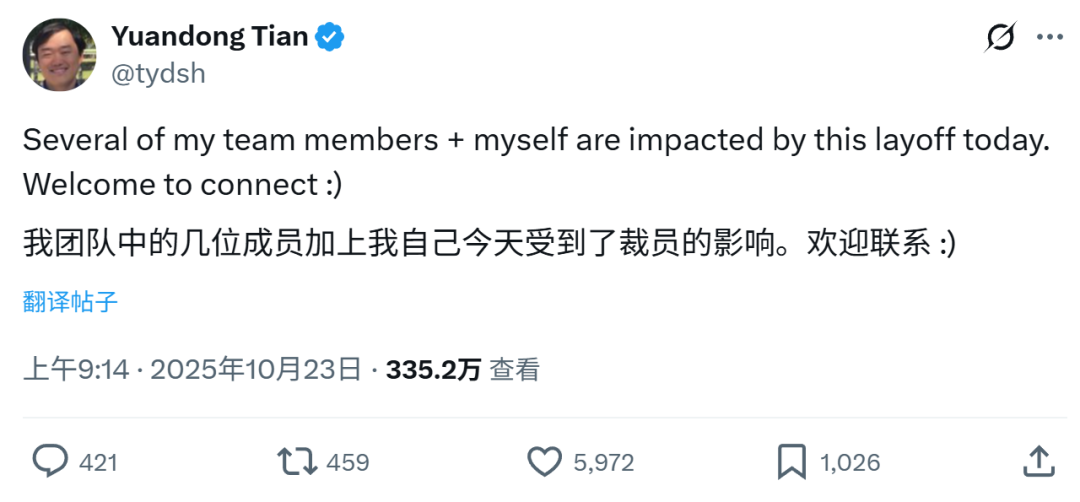Open the three-dot more options menu
1080x502 pixels.
coord(1049,38)
